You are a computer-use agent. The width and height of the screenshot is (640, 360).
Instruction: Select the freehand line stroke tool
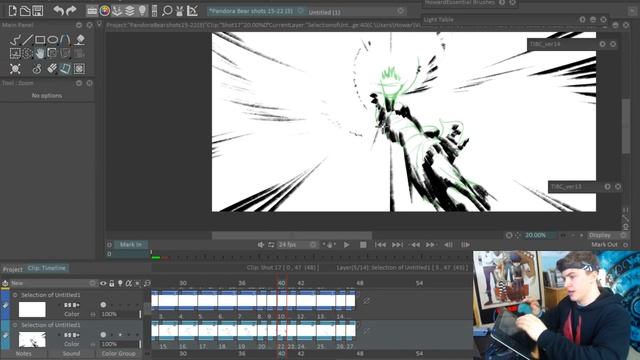15,40
